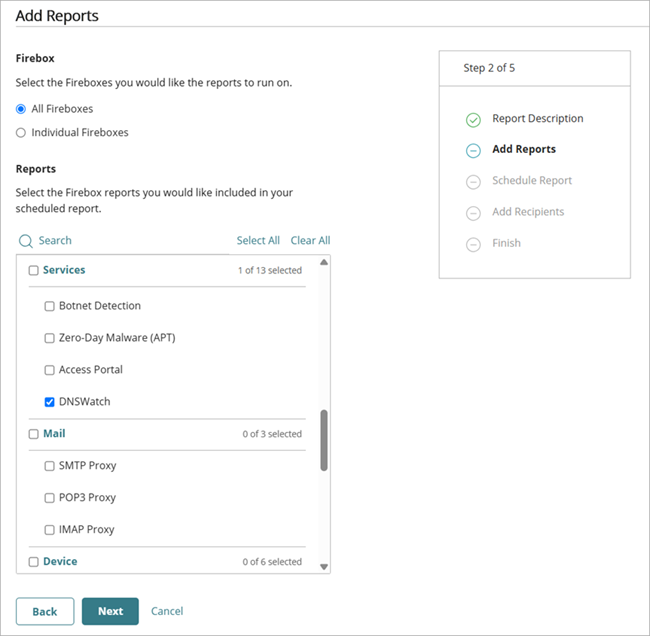650x636 pixels.
Task: Tick the Device group checkbox
Action: [33, 562]
